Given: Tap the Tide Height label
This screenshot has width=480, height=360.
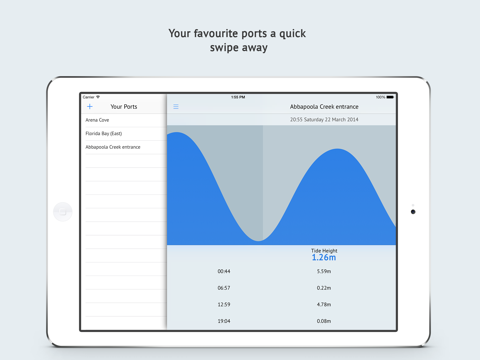Looking at the screenshot, I should 324,251.
